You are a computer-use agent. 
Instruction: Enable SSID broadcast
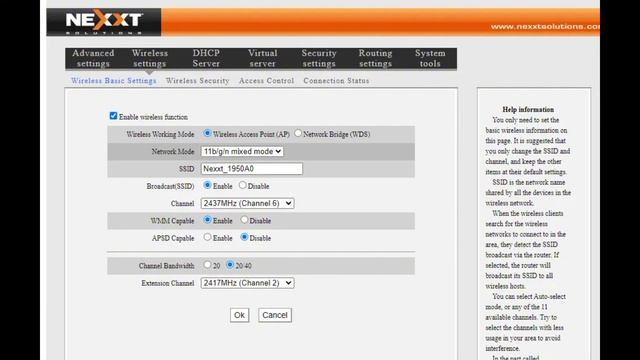coord(207,185)
